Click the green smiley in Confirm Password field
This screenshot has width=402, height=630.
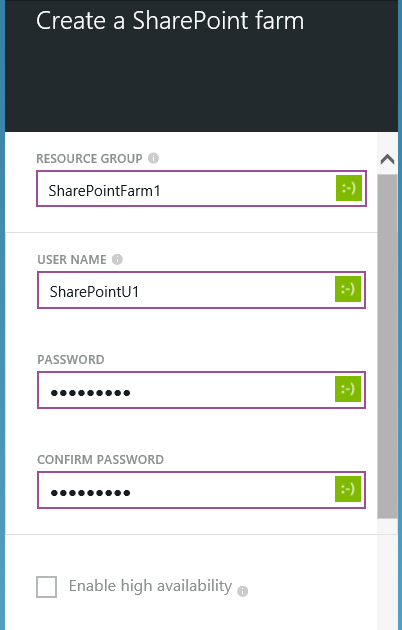[348, 489]
